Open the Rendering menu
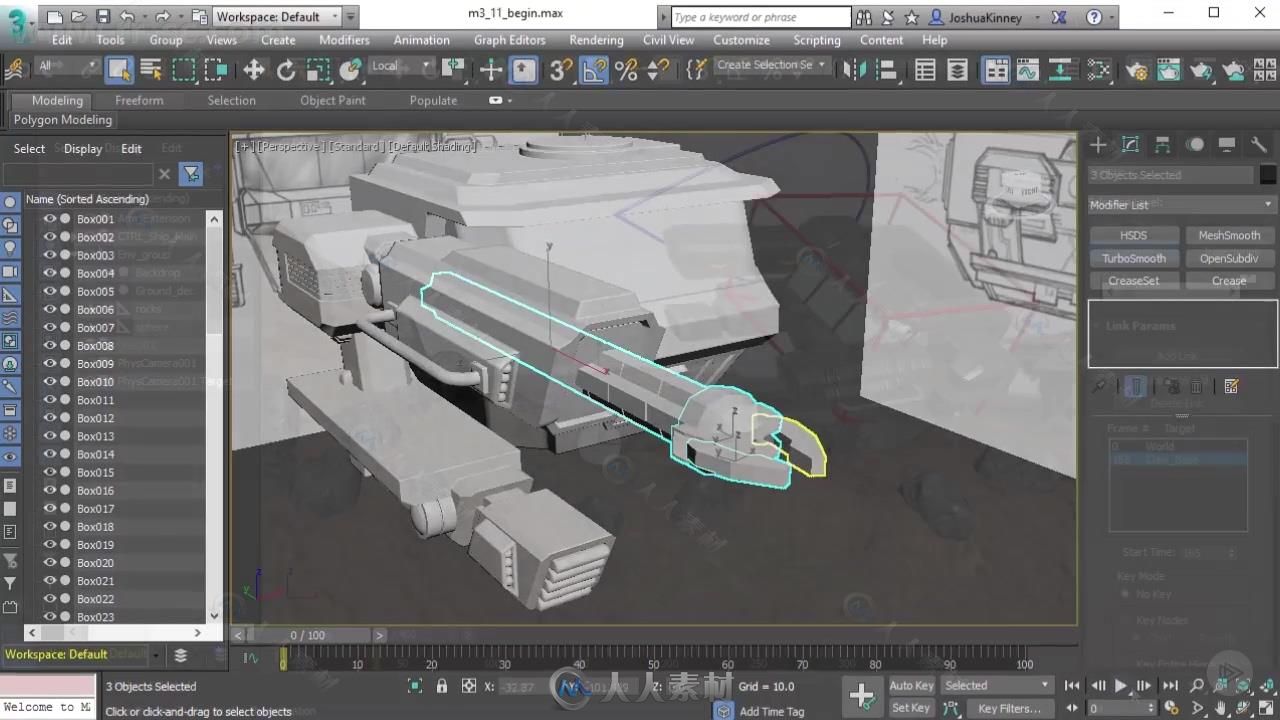 click(x=596, y=40)
